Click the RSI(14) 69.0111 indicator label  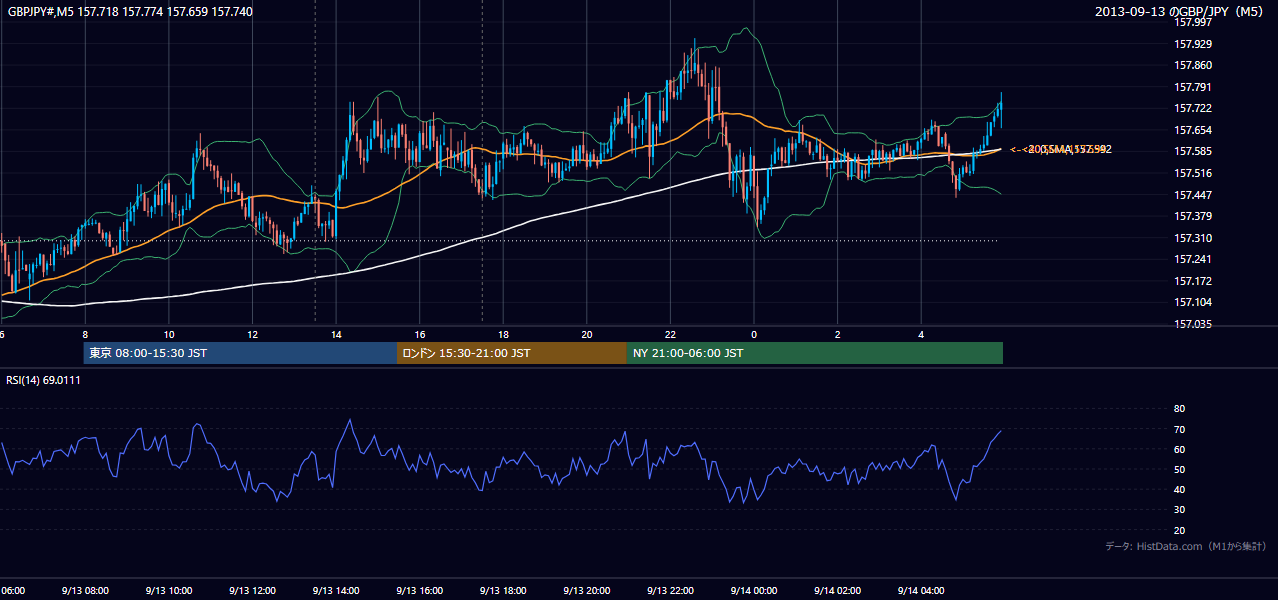[43, 380]
